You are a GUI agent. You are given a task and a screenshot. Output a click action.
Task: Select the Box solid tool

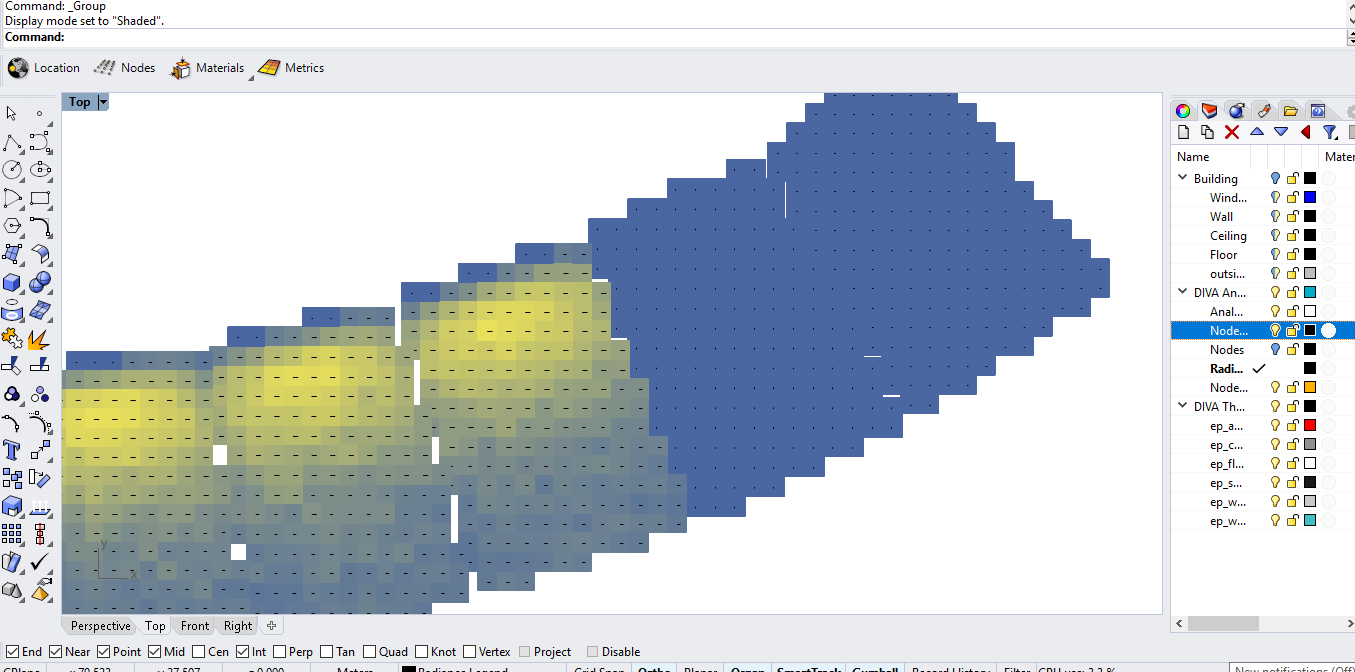13,282
